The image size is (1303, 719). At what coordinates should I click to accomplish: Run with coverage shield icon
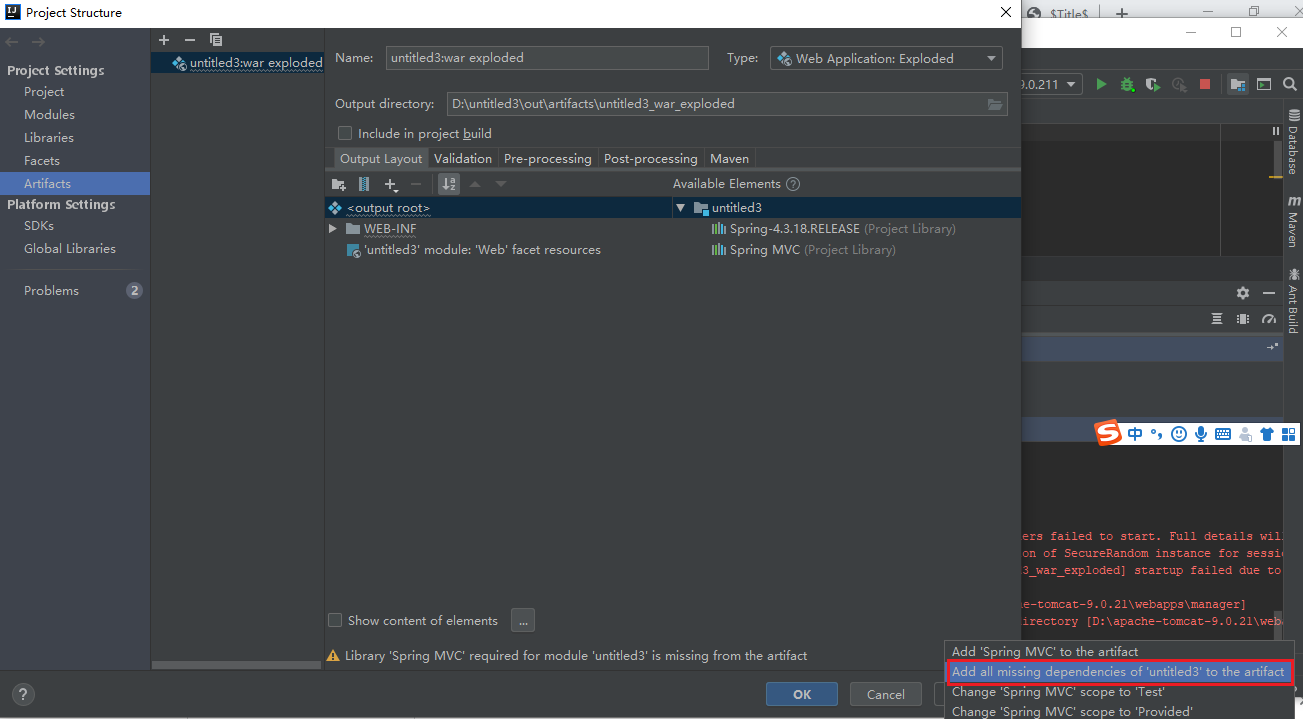pos(1153,85)
